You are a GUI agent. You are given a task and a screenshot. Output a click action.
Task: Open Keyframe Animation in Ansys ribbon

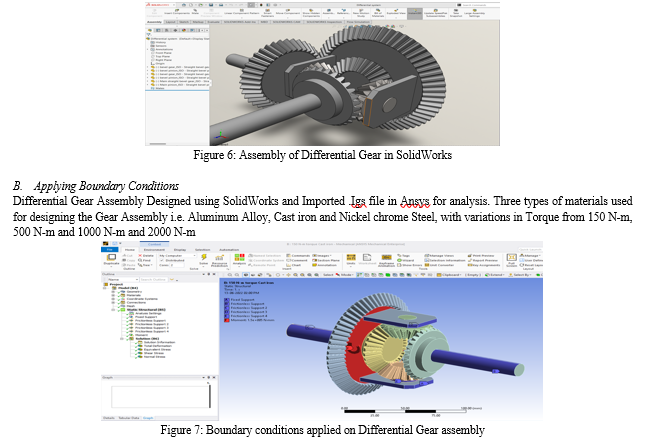click(387, 260)
